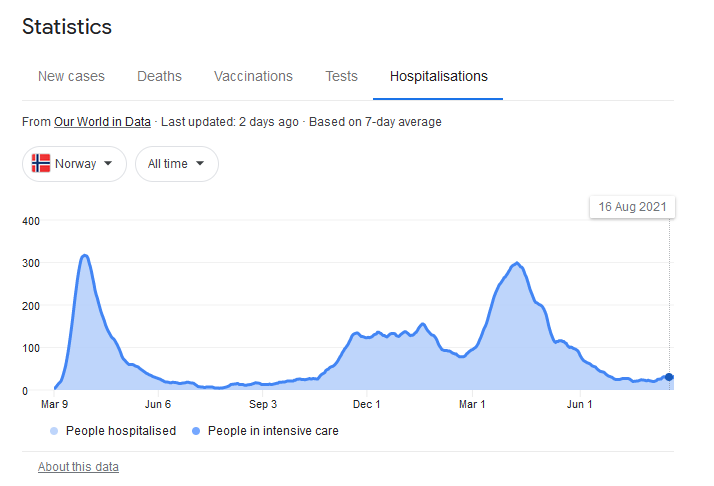Click the People hospitalised legend dot
Viewport: 714px width, 486px height.
click(53, 431)
